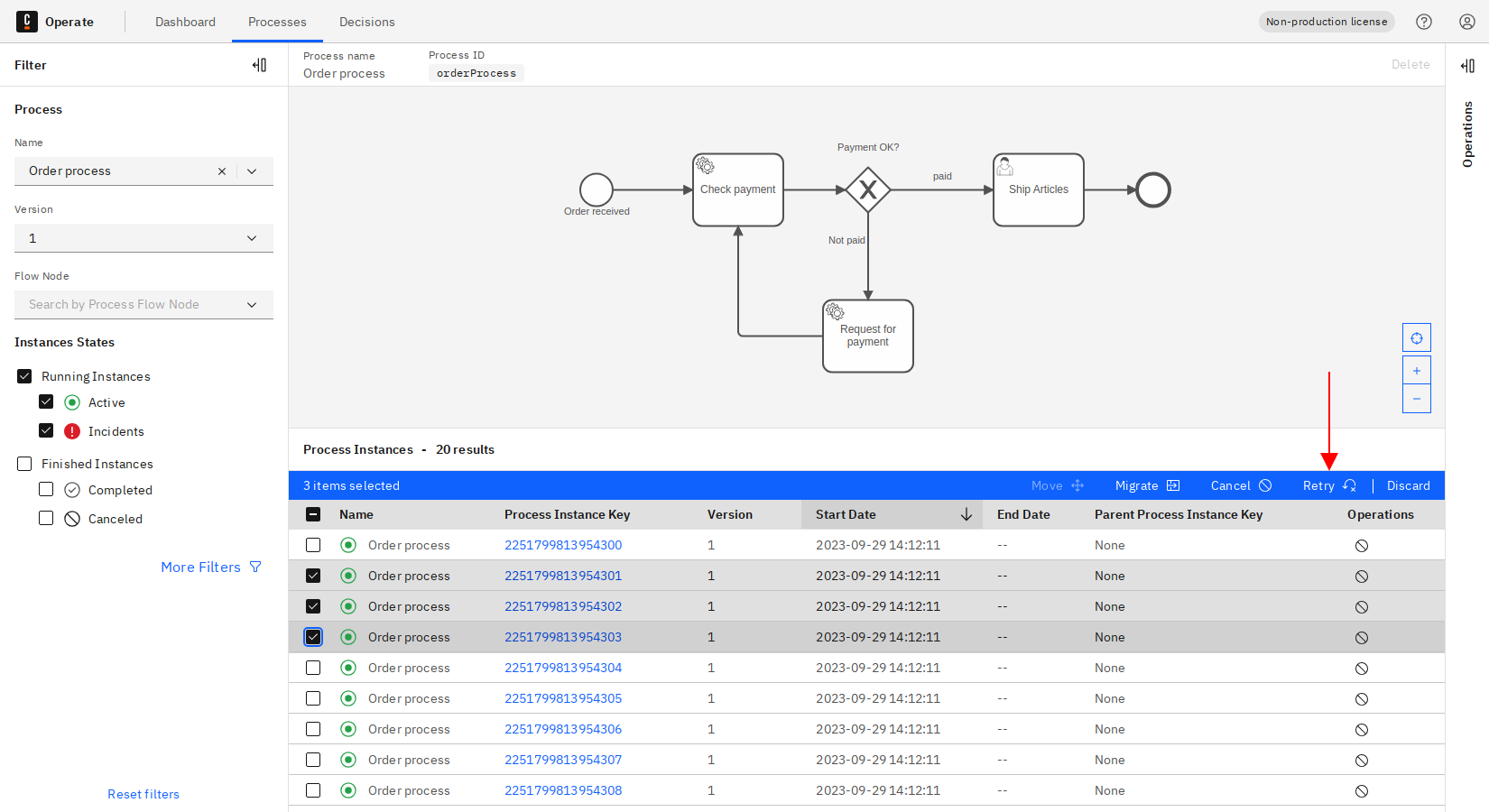
Task: Go to the Decisions tab
Action: [366, 22]
